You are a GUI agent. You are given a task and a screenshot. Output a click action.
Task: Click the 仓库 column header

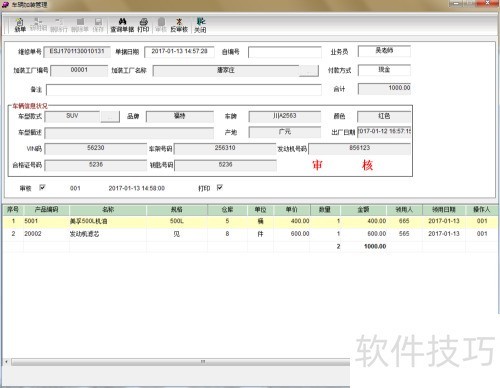(x=227, y=210)
